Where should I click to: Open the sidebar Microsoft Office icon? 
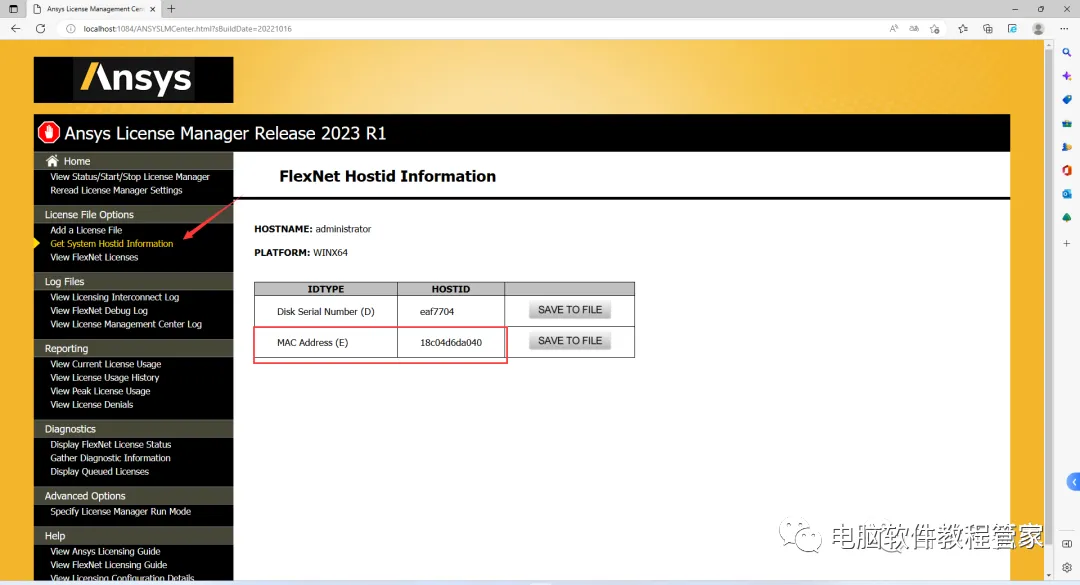pos(1067,170)
